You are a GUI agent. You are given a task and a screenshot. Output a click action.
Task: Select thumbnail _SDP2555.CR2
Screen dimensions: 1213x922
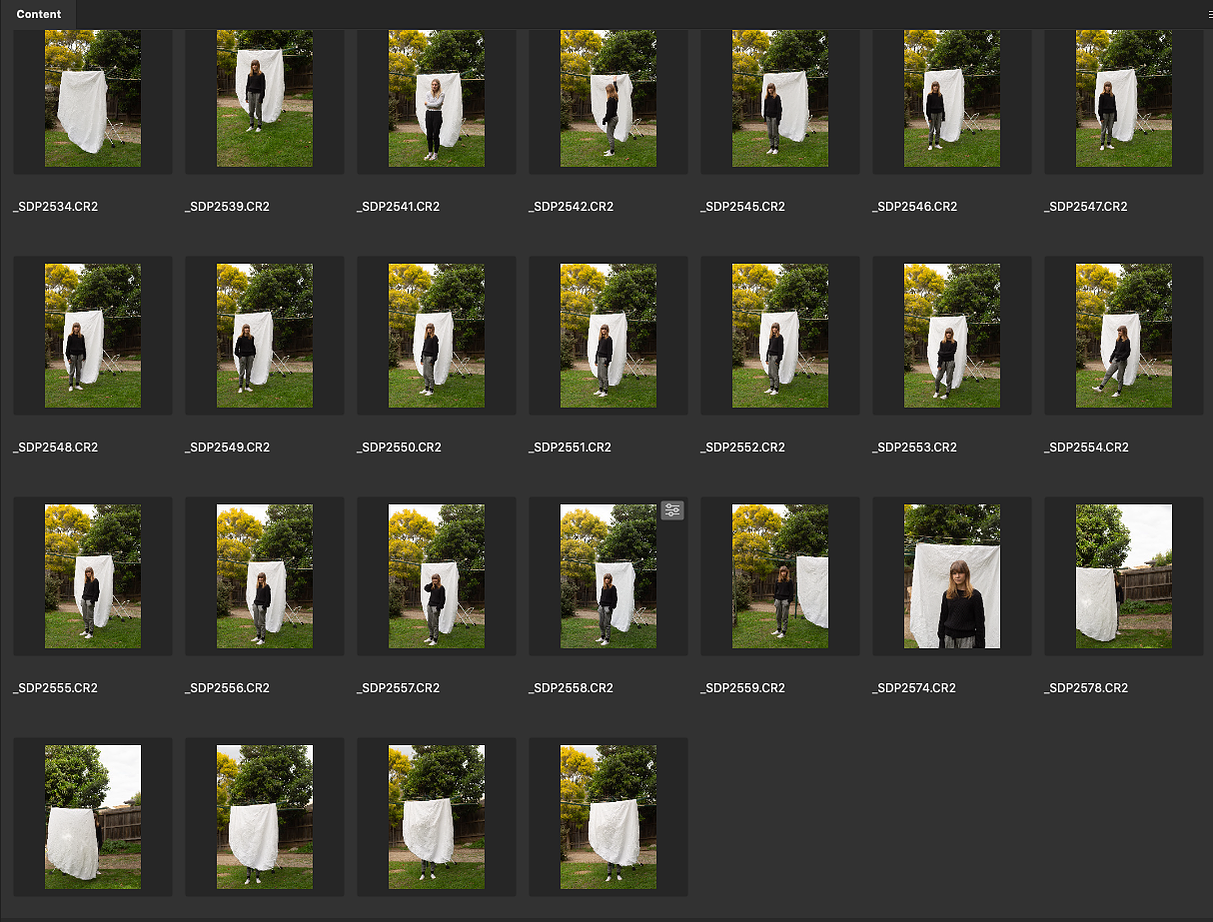(x=93, y=576)
